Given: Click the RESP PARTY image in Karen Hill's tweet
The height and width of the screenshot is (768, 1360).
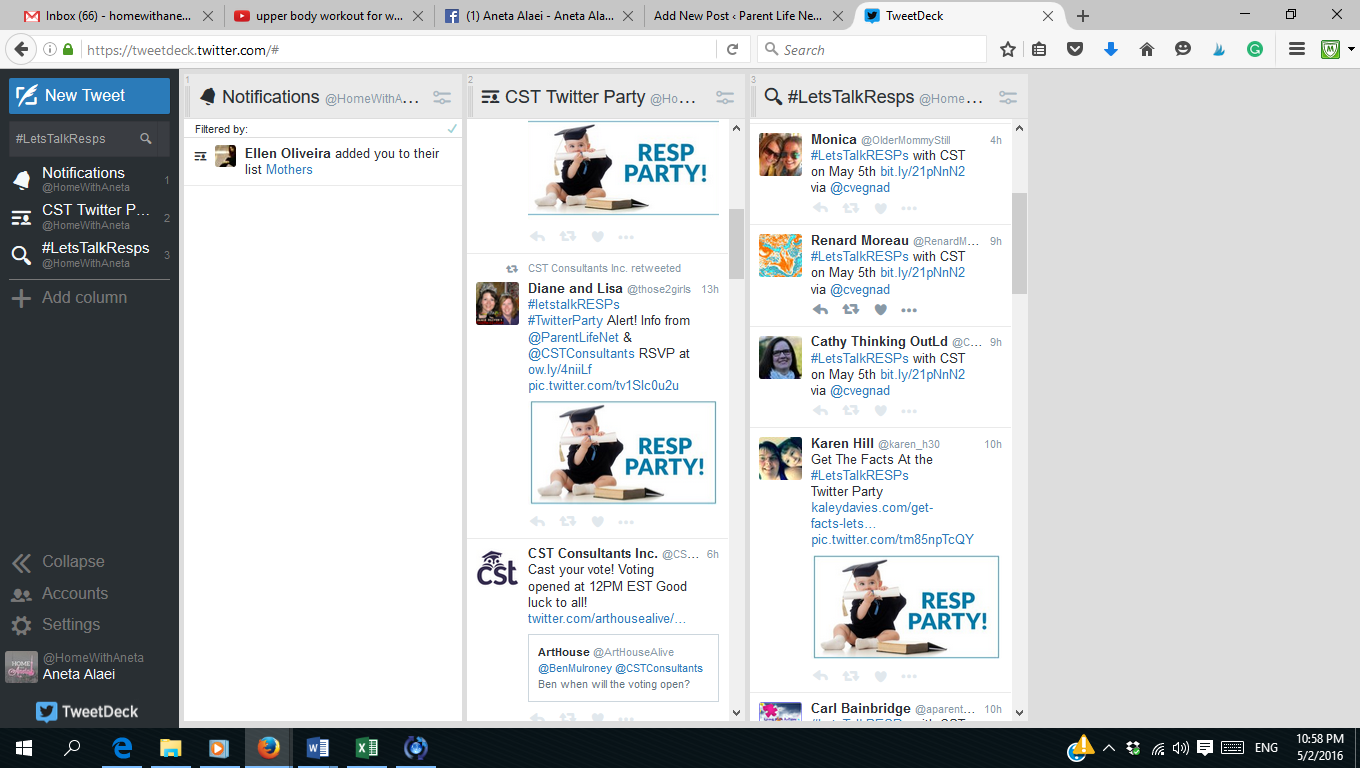Looking at the screenshot, I should 906,607.
